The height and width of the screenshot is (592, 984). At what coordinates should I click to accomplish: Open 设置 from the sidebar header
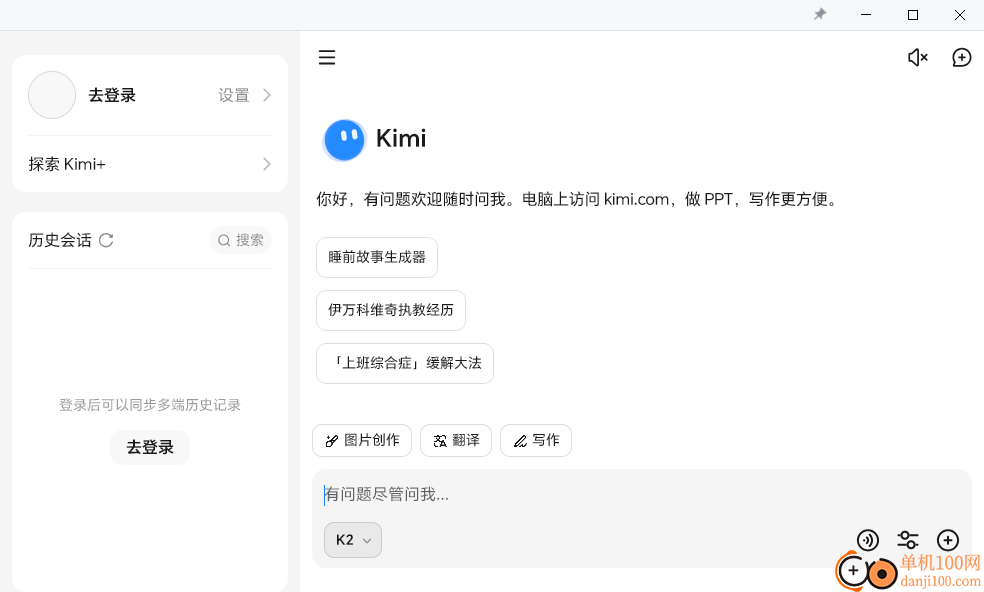click(233, 95)
